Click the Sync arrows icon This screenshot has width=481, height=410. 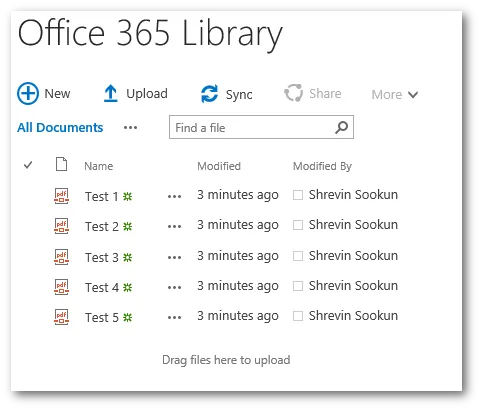(209, 94)
